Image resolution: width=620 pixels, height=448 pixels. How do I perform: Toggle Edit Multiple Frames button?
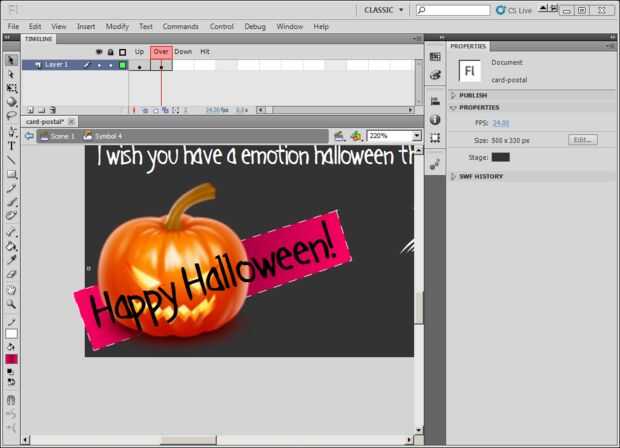165,110
